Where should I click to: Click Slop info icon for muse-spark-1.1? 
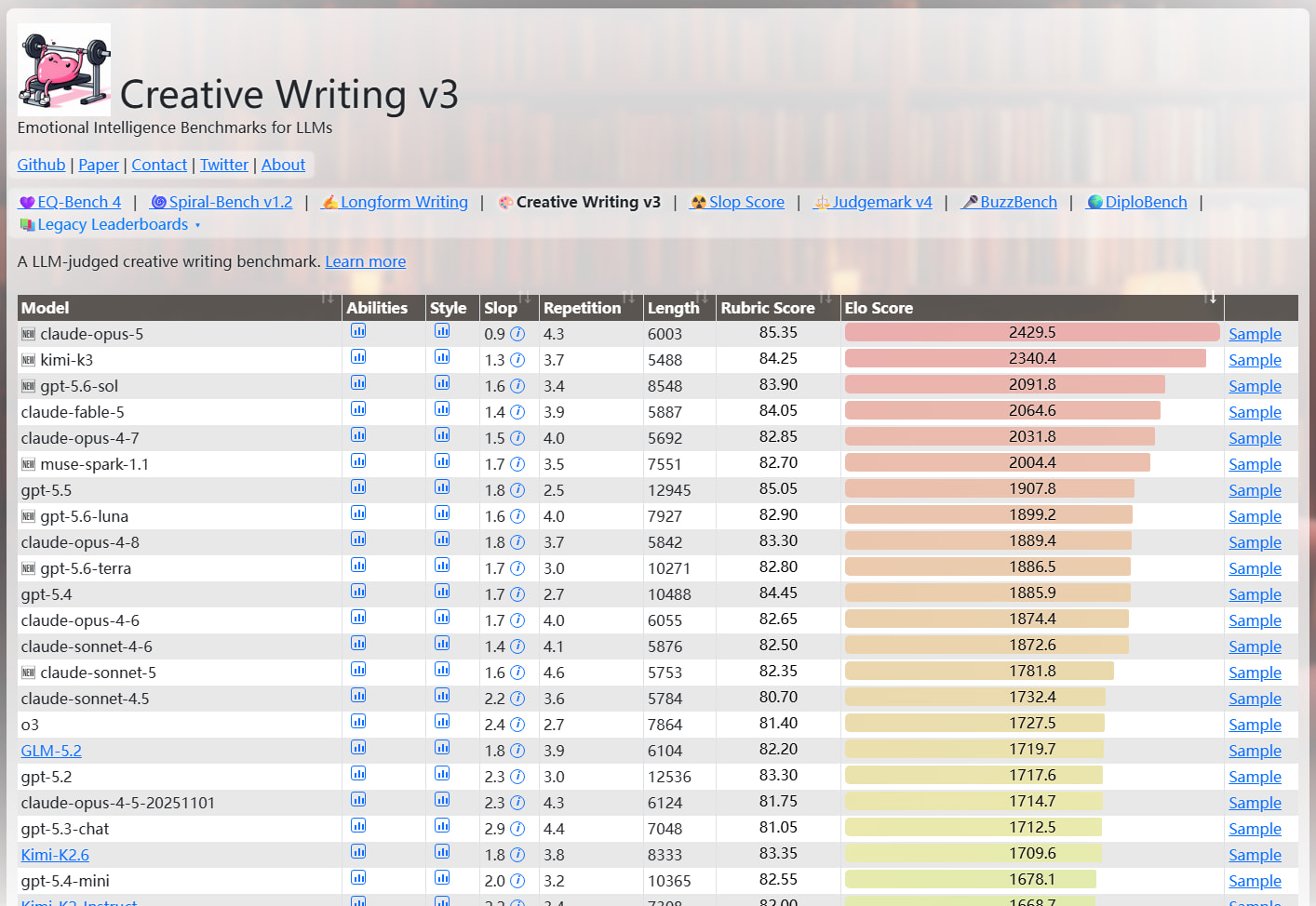(x=517, y=464)
